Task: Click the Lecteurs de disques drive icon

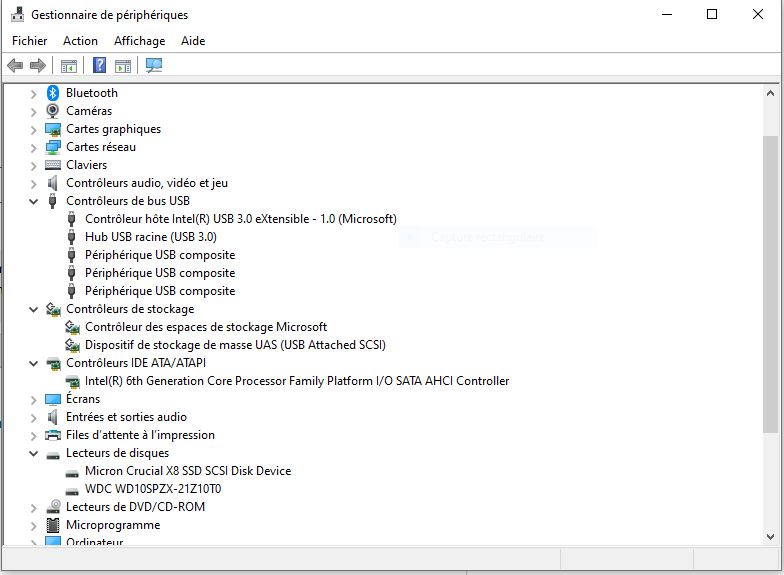Action: click(52, 455)
